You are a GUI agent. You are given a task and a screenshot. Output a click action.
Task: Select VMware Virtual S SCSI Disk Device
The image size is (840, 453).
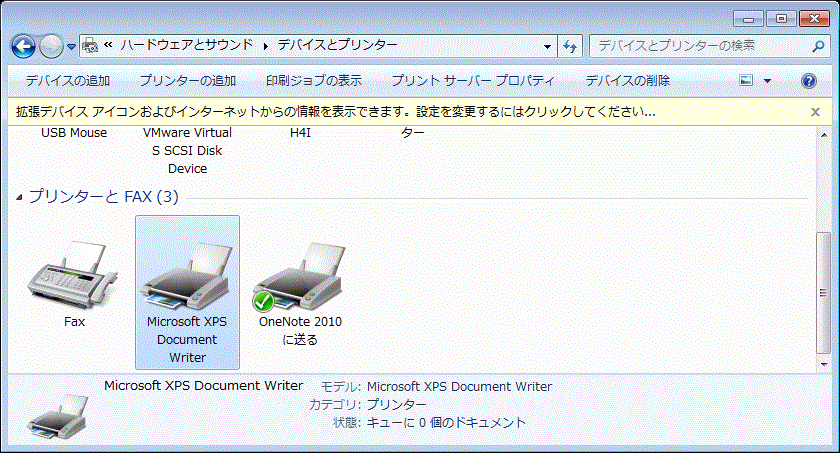click(188, 150)
